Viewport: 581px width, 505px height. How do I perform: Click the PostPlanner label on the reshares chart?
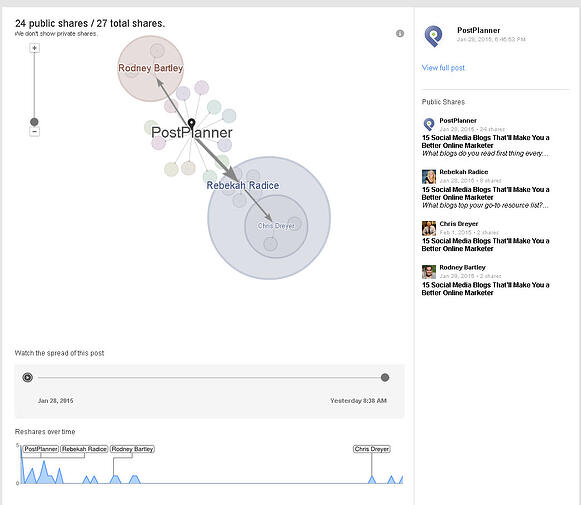pos(41,449)
